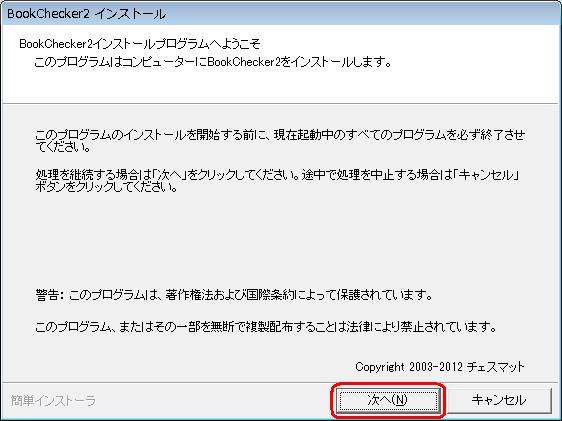562x421 pixels.
Task: Click the 警告: warning label
Action: pyautogui.click(x=50, y=295)
